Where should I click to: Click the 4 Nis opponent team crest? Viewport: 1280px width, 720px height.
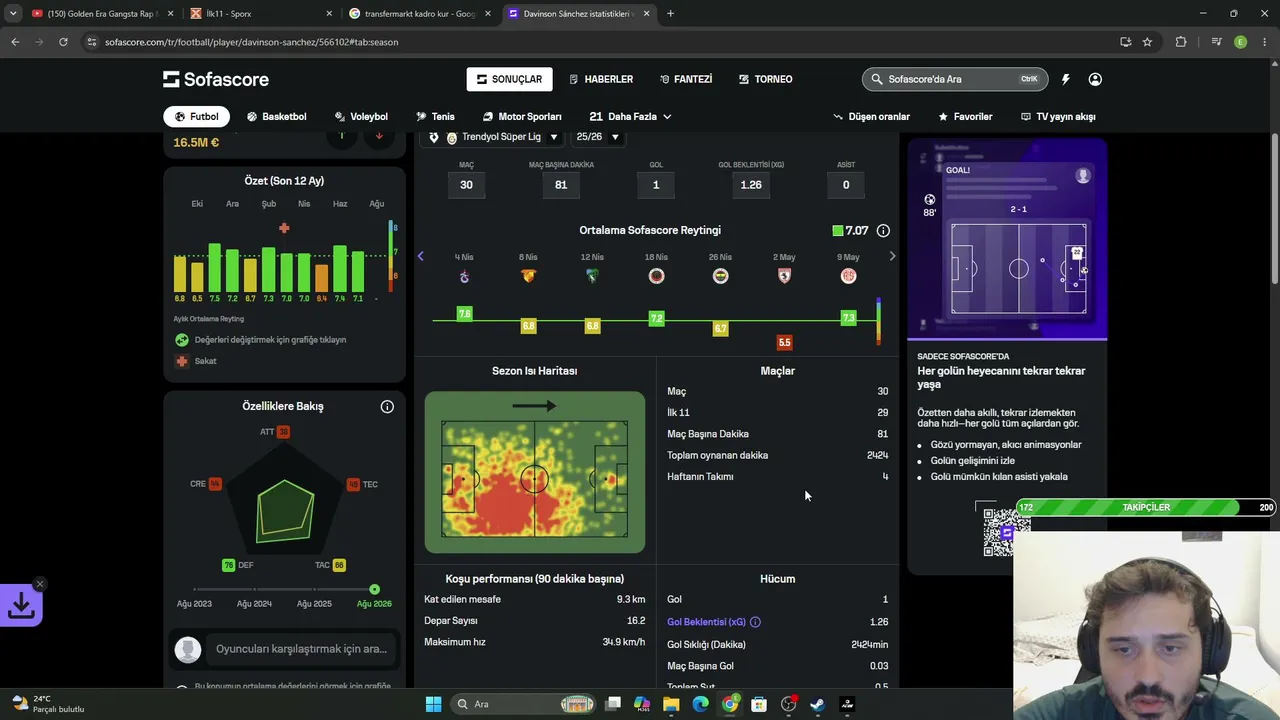coord(464,276)
